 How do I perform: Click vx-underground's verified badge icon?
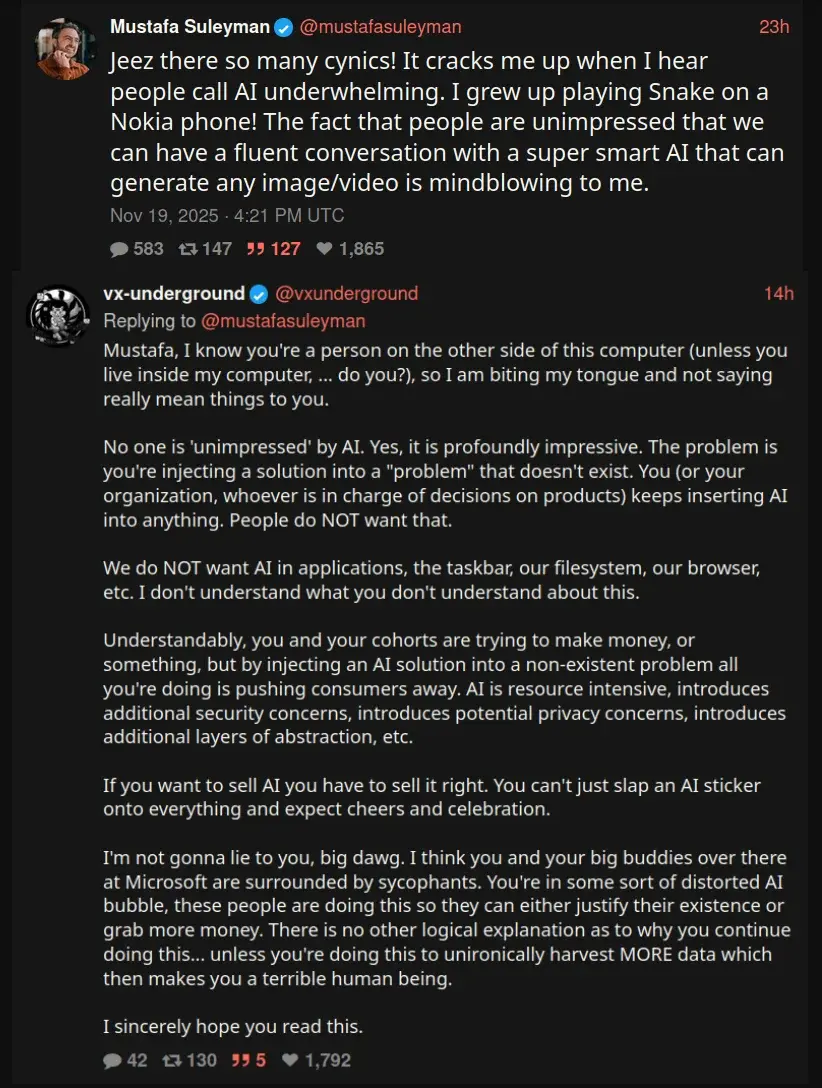pyautogui.click(x=258, y=294)
